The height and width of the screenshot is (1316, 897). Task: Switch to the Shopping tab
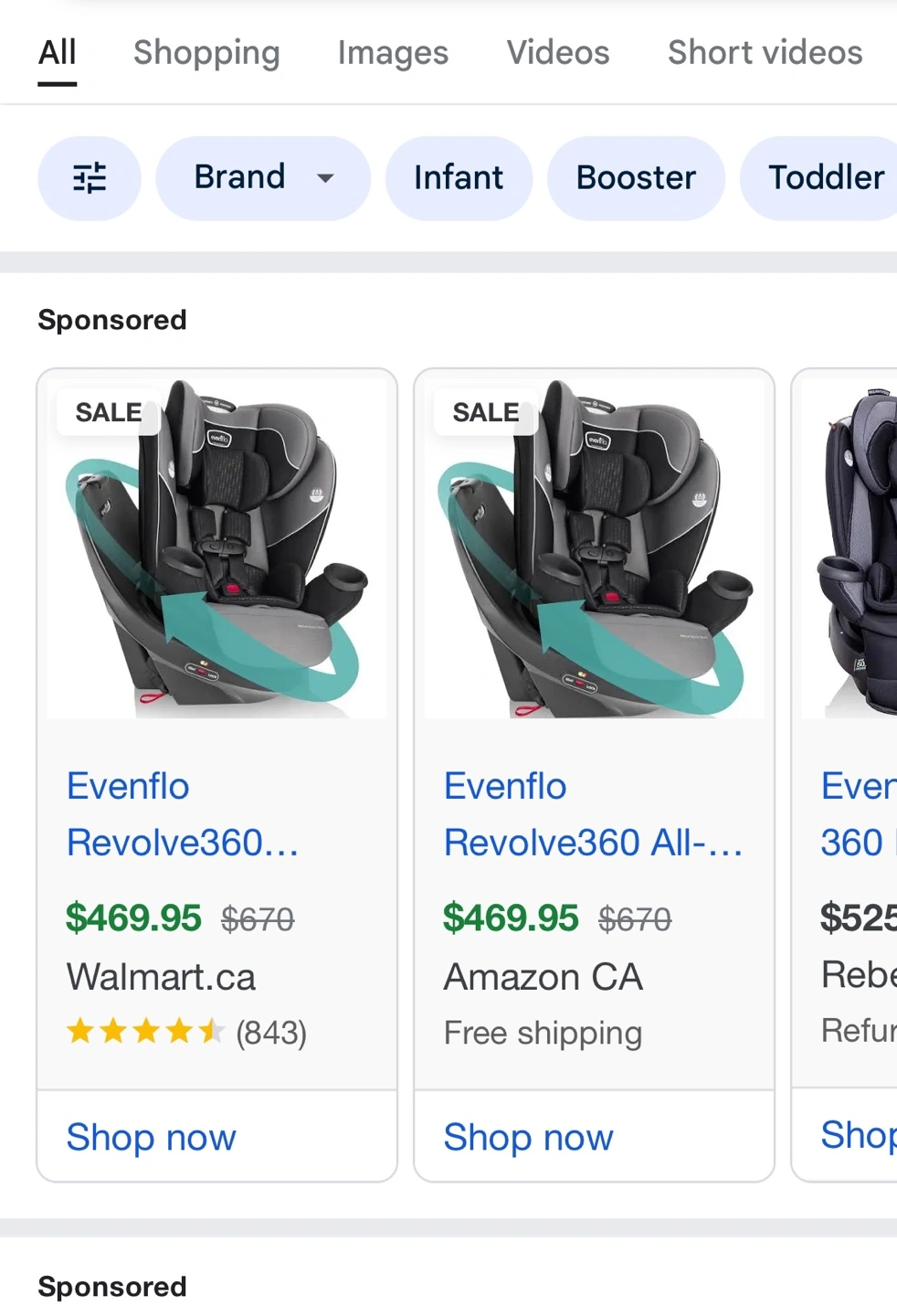coord(206,52)
